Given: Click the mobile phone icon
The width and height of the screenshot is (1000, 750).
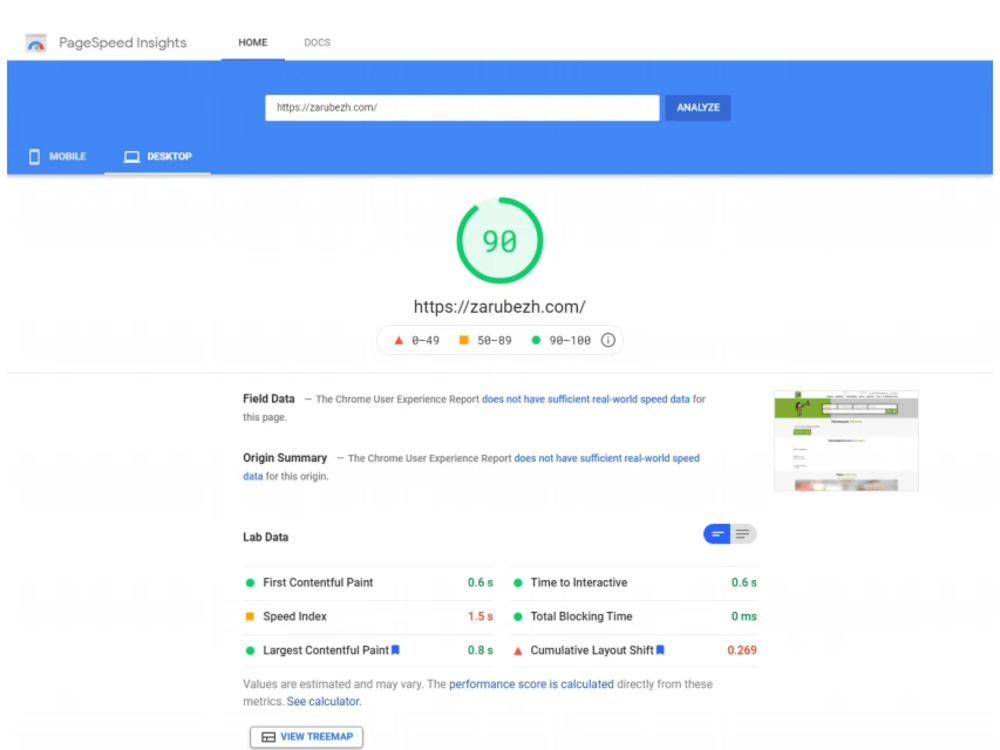Looking at the screenshot, I should (34, 156).
